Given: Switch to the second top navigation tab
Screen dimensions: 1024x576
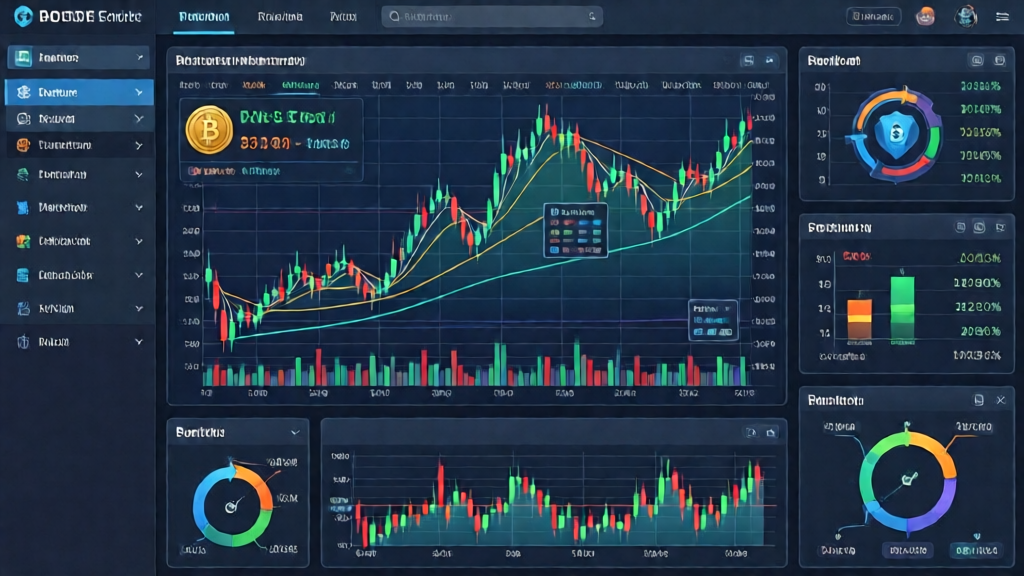Looking at the screenshot, I should pos(280,17).
